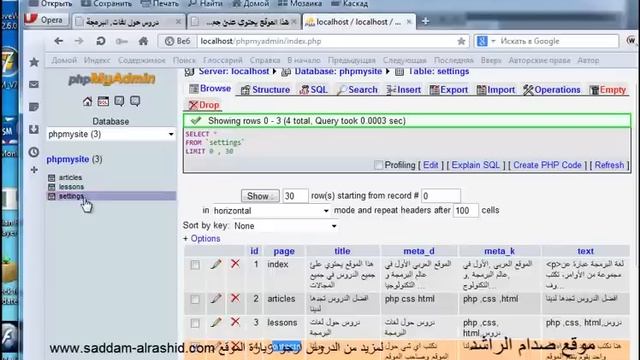
Task: Click Database: phpmysite breadcrumb link
Action: click(338, 71)
